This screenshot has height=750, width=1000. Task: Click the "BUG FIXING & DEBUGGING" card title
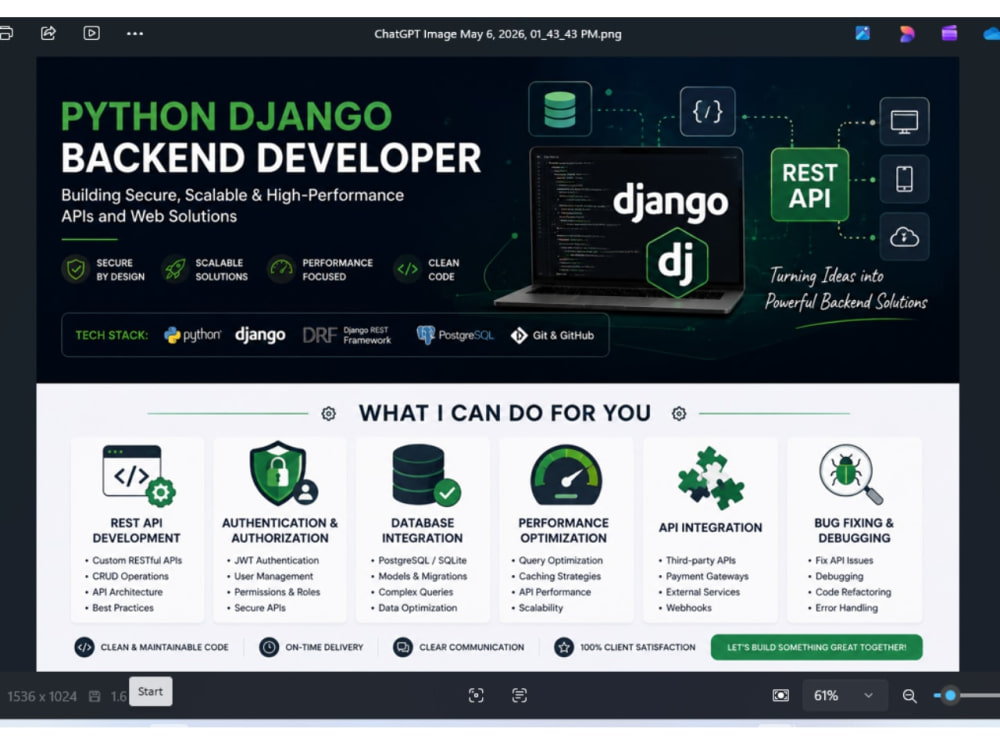click(854, 530)
